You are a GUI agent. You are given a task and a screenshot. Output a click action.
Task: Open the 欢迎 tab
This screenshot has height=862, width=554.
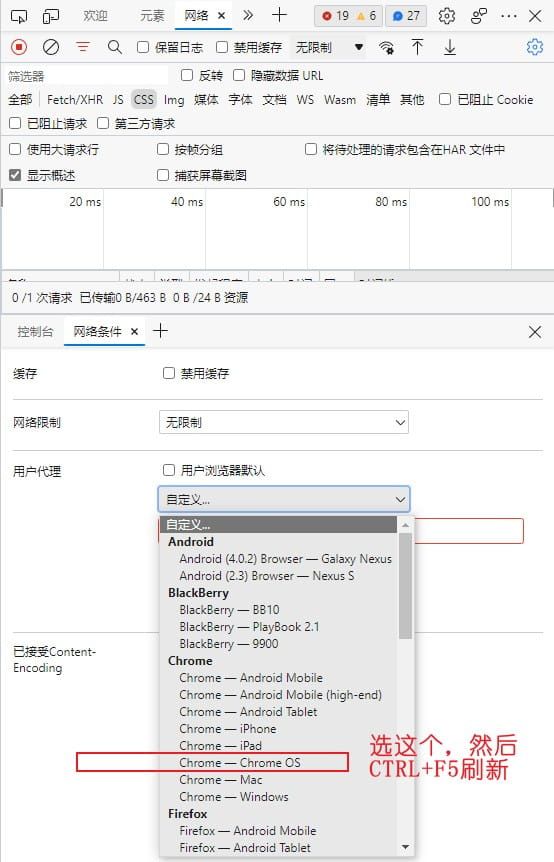coord(95,16)
